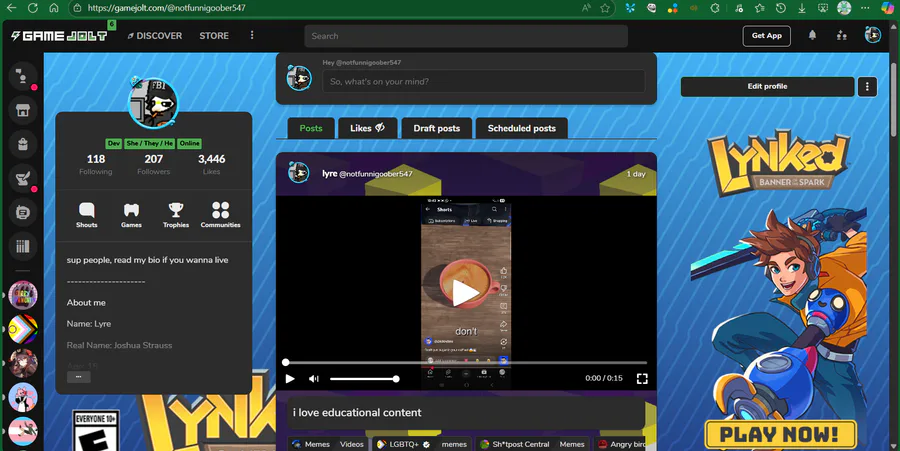Click the 3,446 Likes count

pyautogui.click(x=211, y=164)
